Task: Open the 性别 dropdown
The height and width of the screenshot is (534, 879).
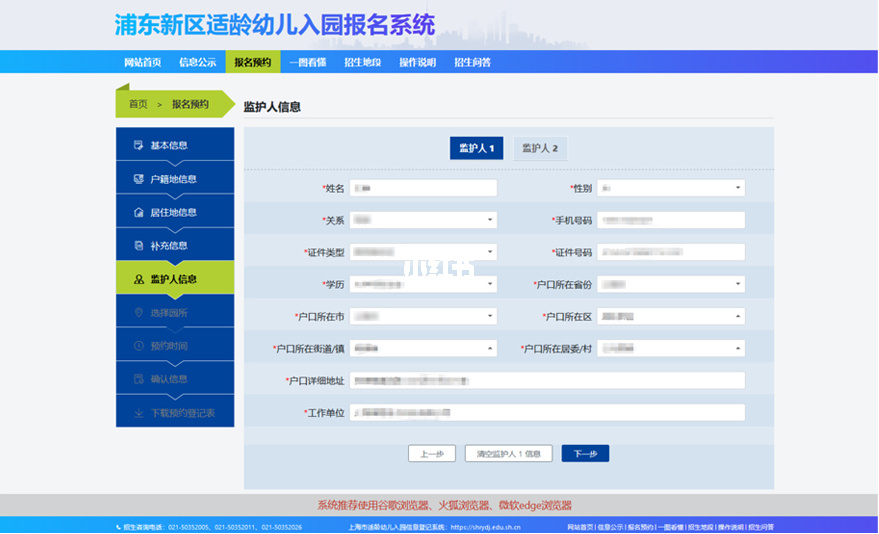Action: point(670,188)
